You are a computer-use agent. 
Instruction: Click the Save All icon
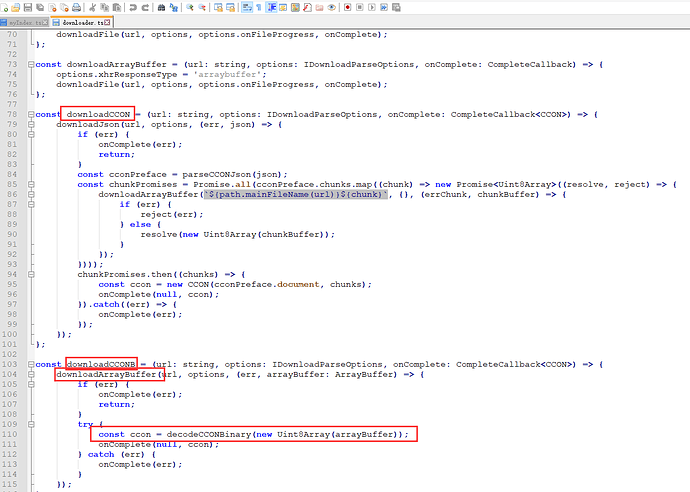[40, 7]
